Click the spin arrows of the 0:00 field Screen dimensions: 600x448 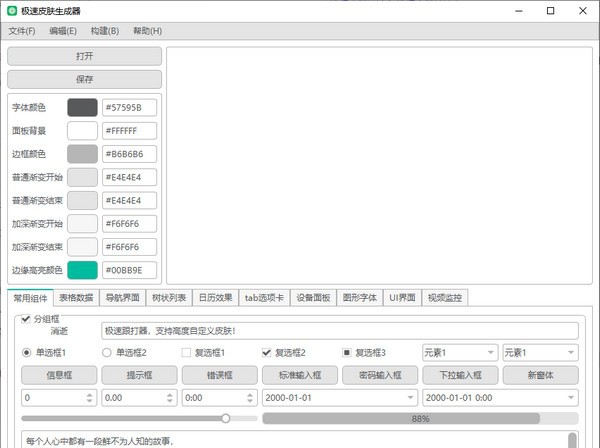250,398
